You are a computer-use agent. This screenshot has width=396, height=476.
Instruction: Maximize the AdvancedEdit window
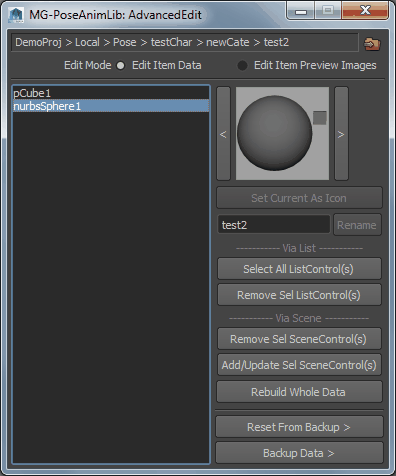click(328, 11)
